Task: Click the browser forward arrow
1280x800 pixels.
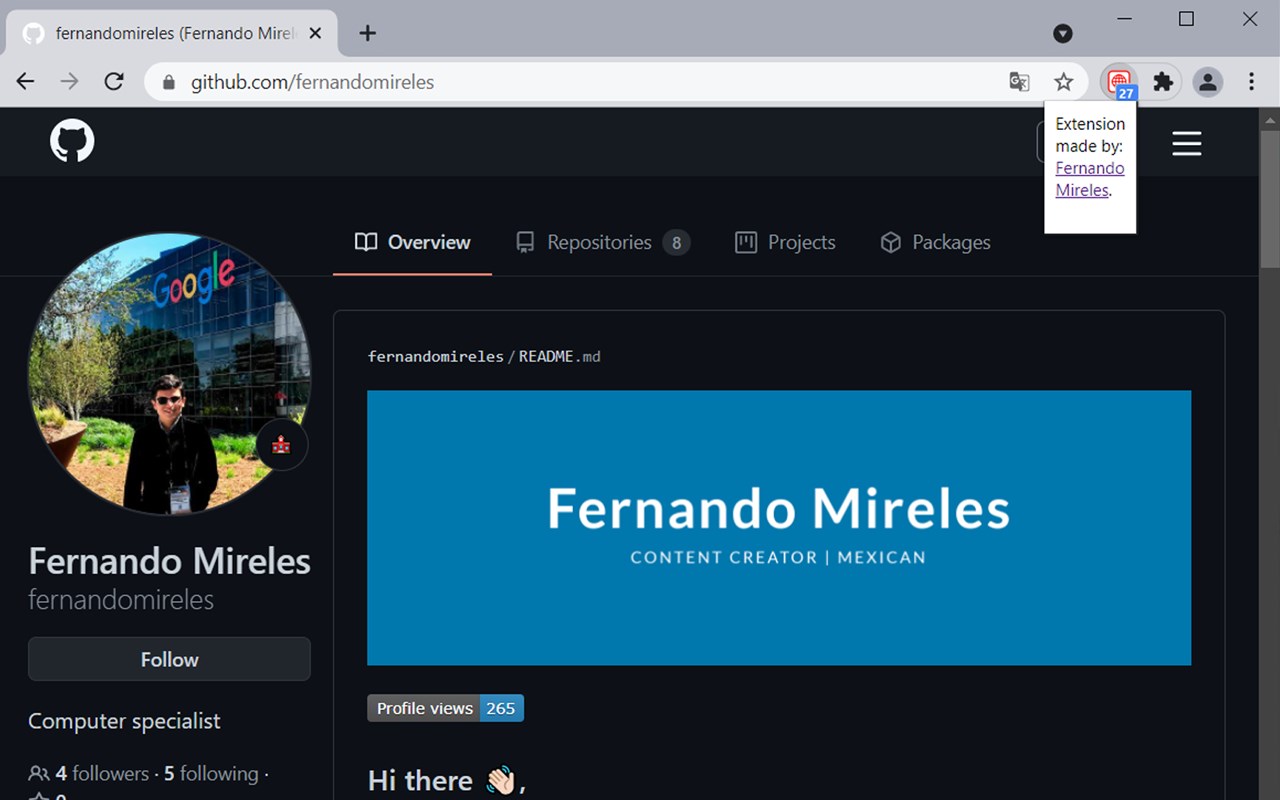Action: (x=70, y=82)
